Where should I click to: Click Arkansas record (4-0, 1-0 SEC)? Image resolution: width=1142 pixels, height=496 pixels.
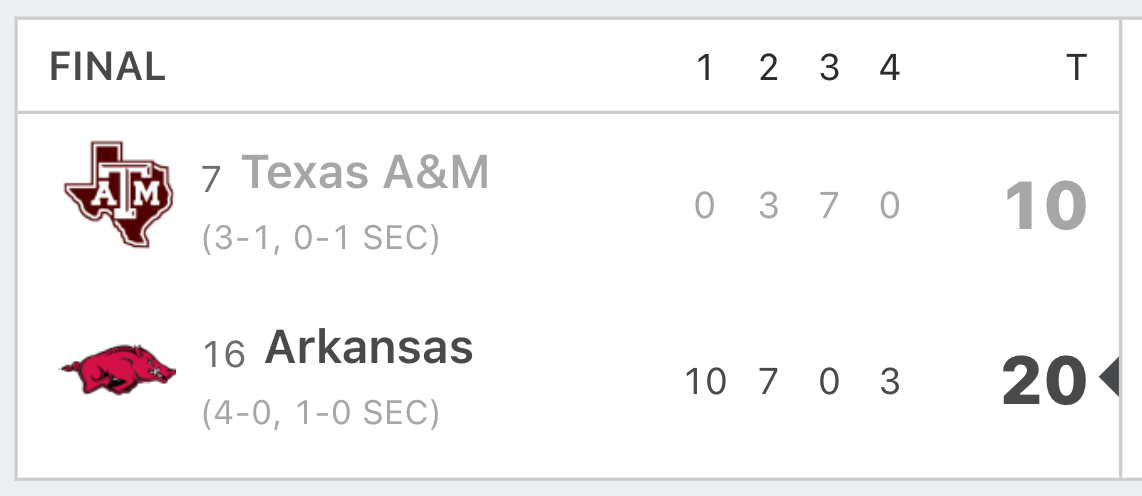point(321,413)
